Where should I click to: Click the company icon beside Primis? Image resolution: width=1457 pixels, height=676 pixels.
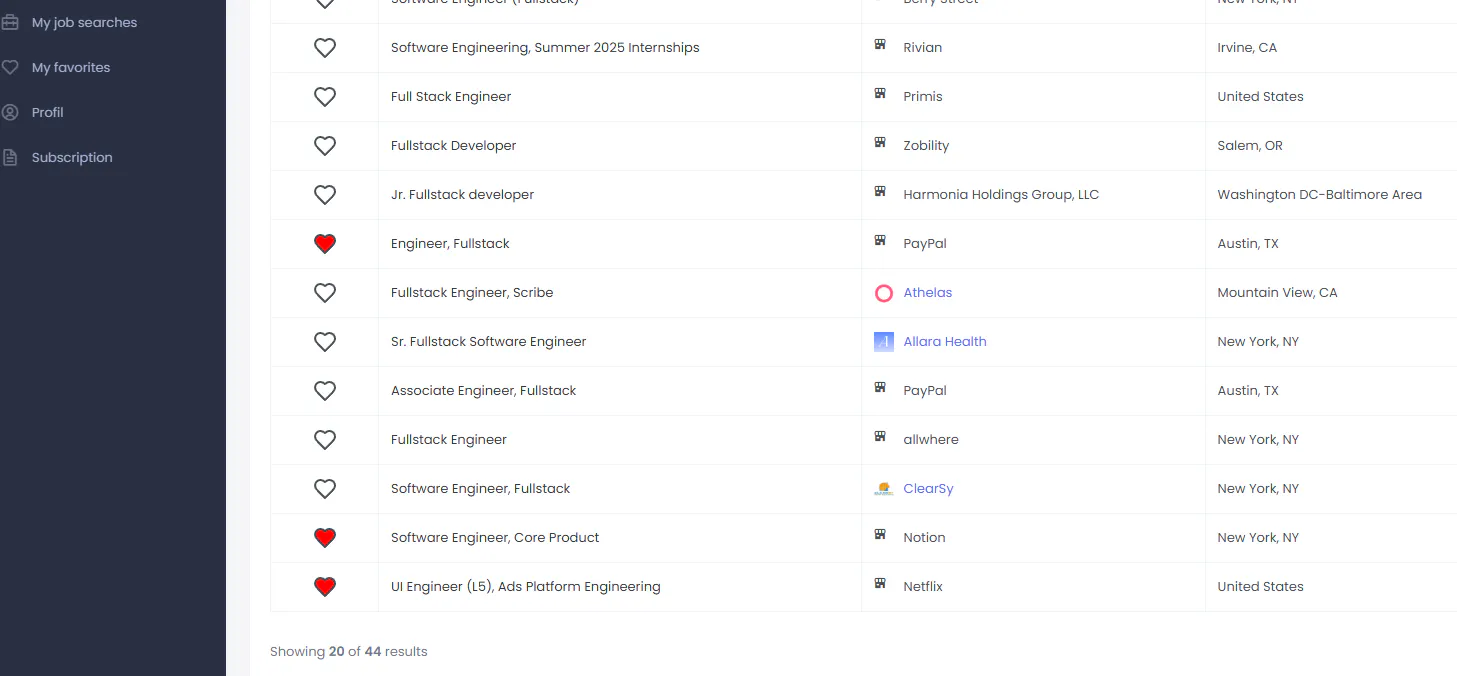(880, 93)
